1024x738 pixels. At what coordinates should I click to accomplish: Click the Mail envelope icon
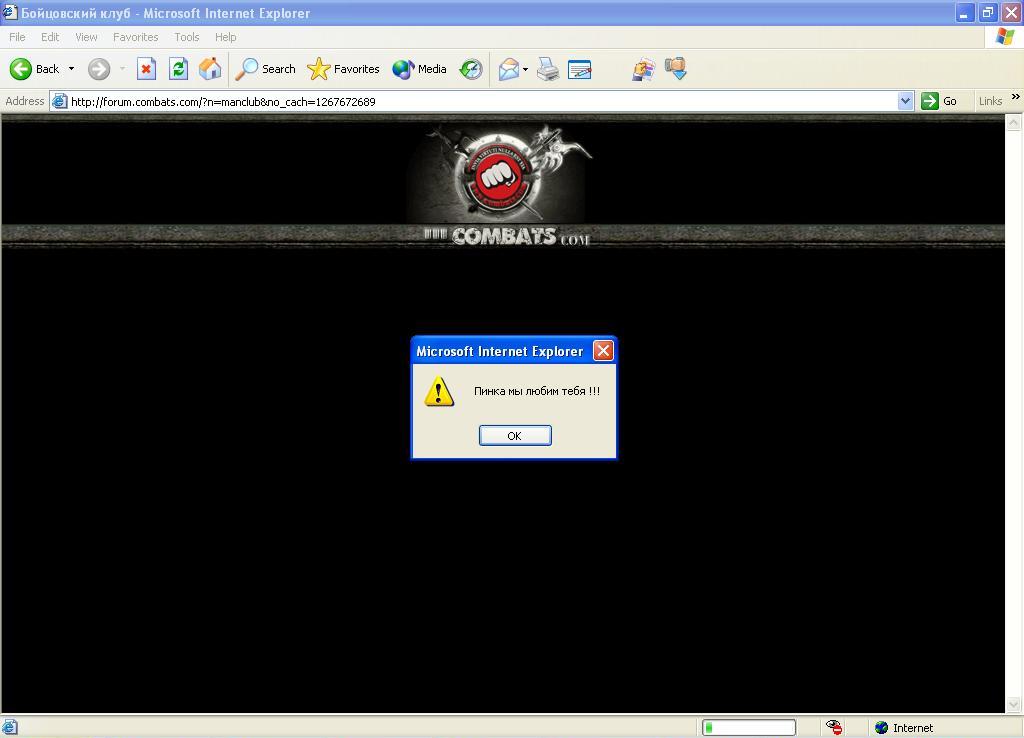tap(509, 69)
